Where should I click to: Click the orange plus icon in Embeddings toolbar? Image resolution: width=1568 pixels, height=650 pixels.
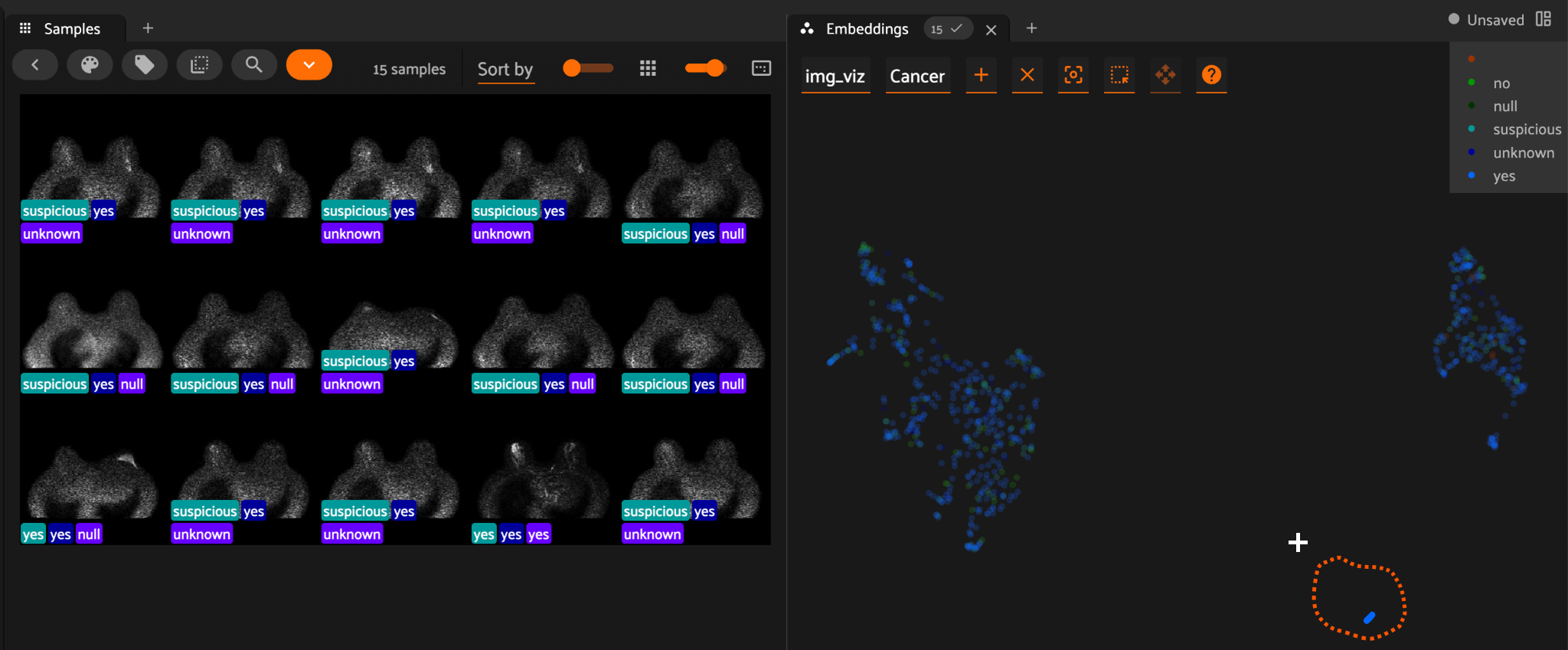point(981,75)
